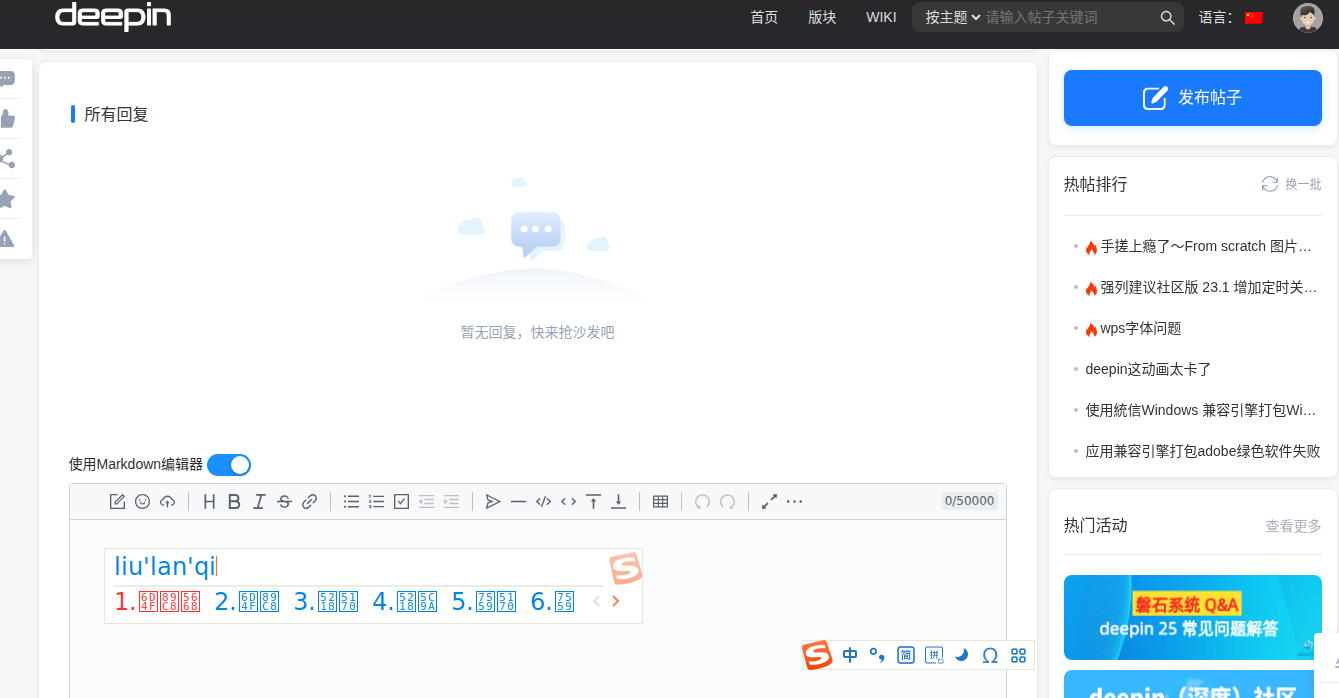Open the more options ellipsis in editor toolbar
The height and width of the screenshot is (698, 1339).
(794, 501)
